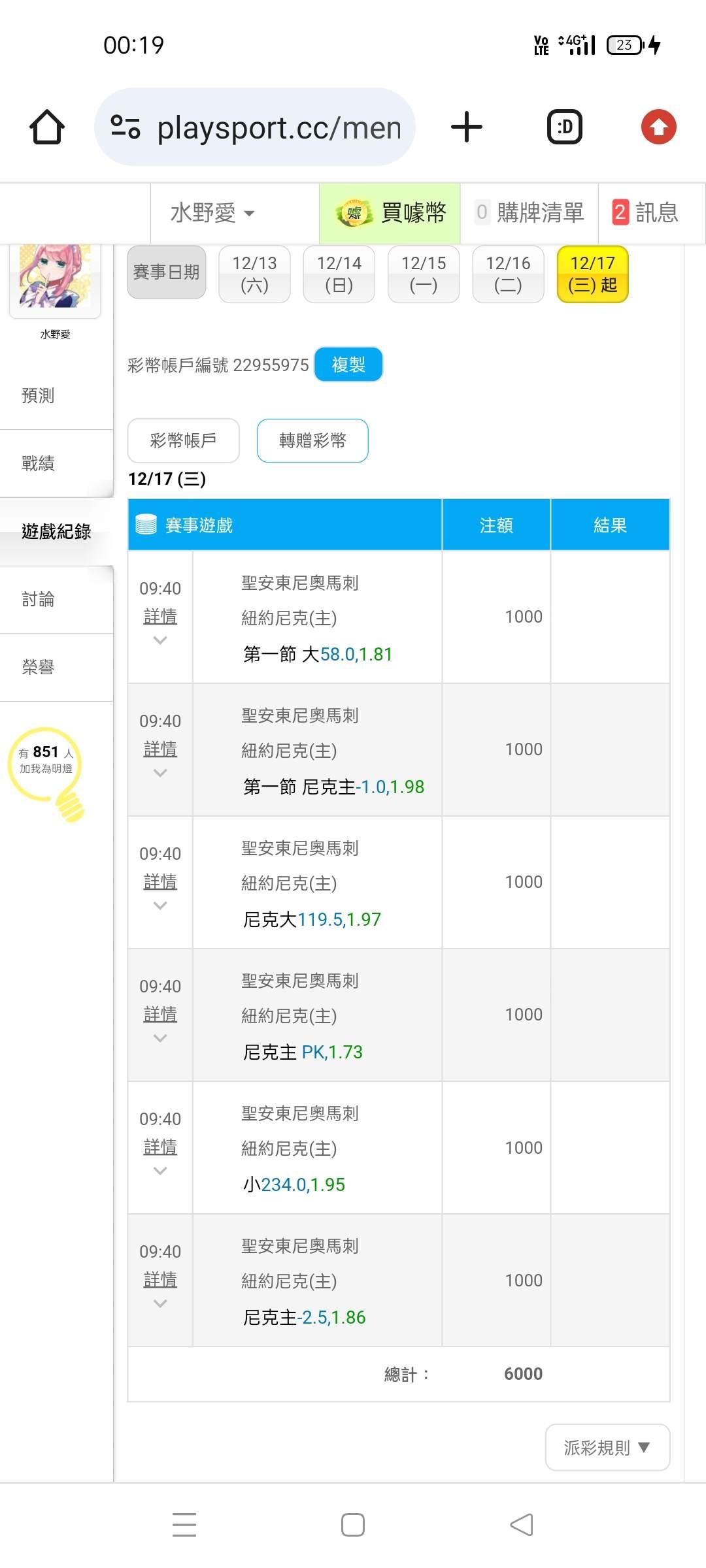This screenshot has width=706, height=1568.
Task: Expand details chevron for 尼克主 PK bet
Action: [x=160, y=1039]
